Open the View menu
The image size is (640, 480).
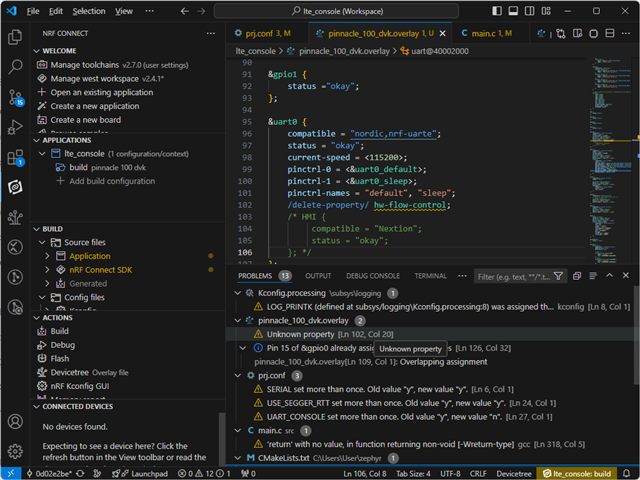click(x=124, y=11)
